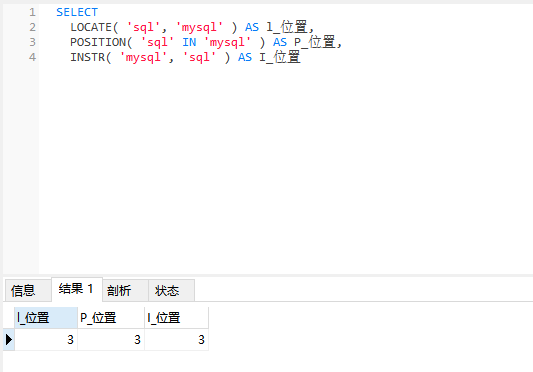The height and width of the screenshot is (372, 533).
Task: Click line number 3 in the gutter
Action: click(x=32, y=42)
